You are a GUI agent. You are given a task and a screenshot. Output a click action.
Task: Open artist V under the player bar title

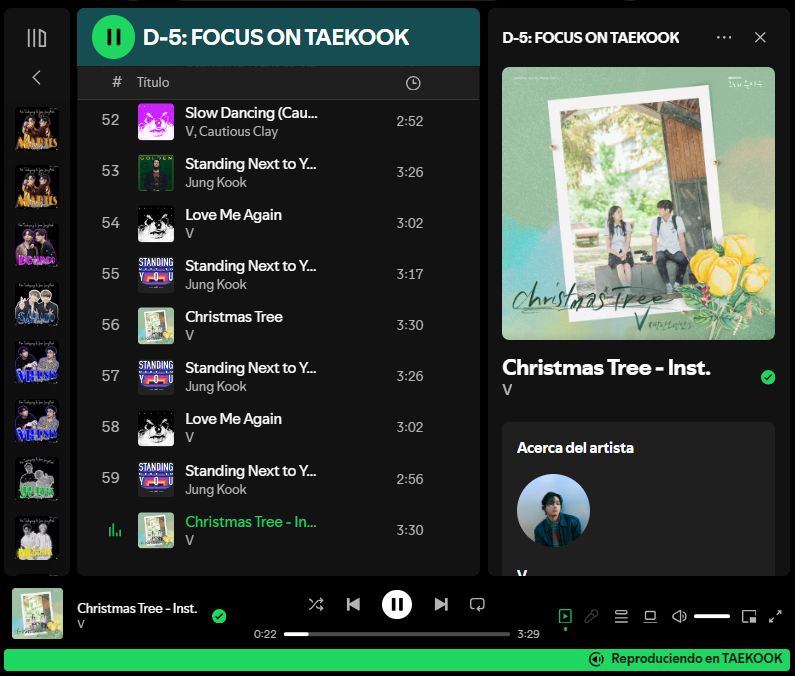[81, 624]
